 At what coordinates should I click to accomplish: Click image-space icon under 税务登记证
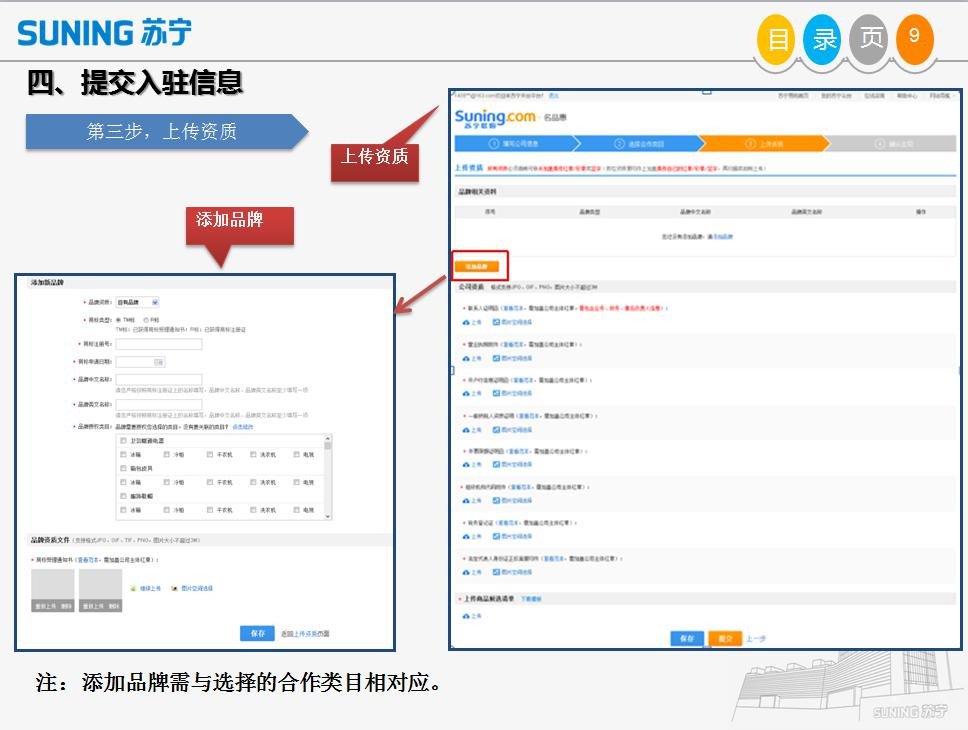coord(496,537)
